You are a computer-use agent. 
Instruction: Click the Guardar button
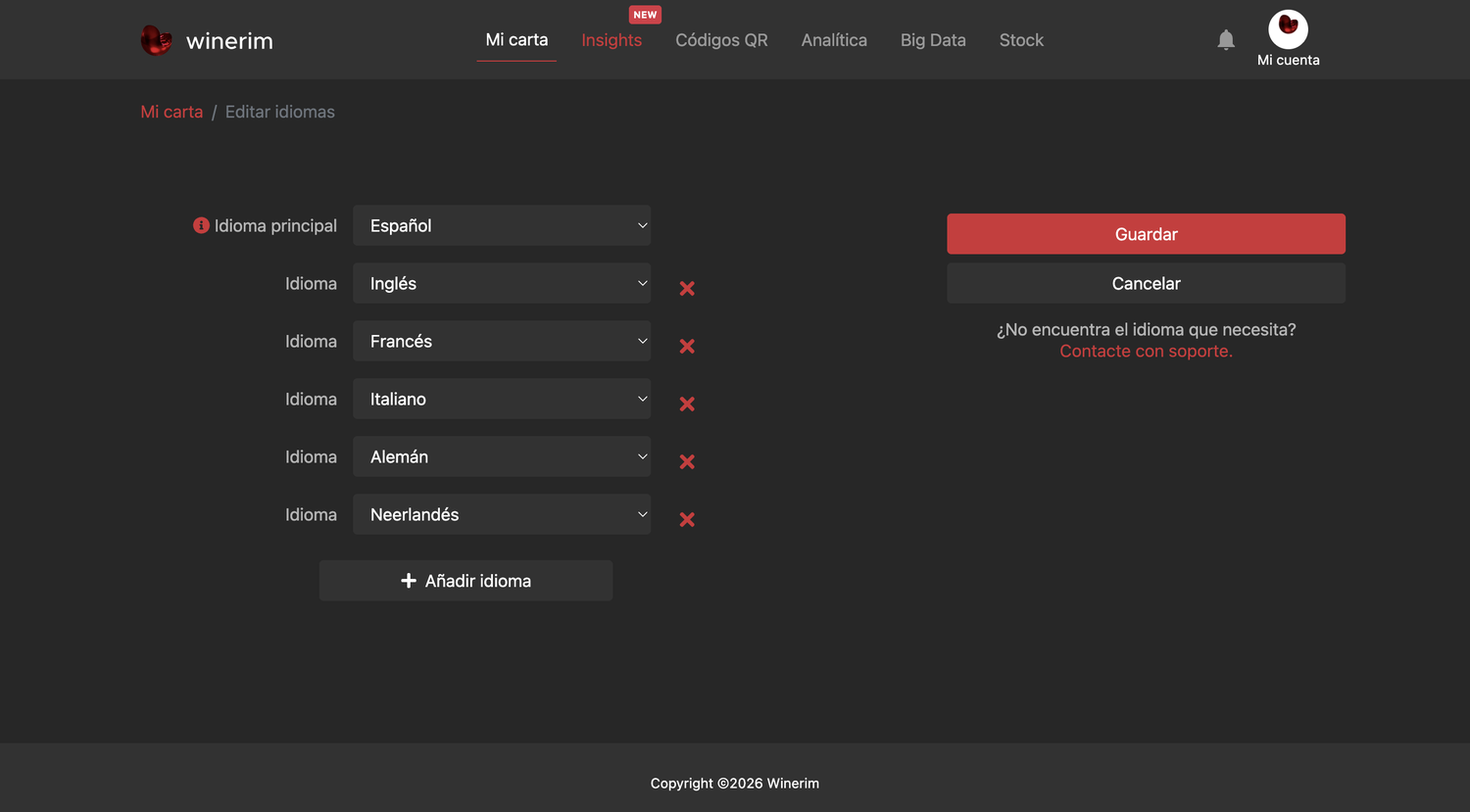pyautogui.click(x=1146, y=234)
